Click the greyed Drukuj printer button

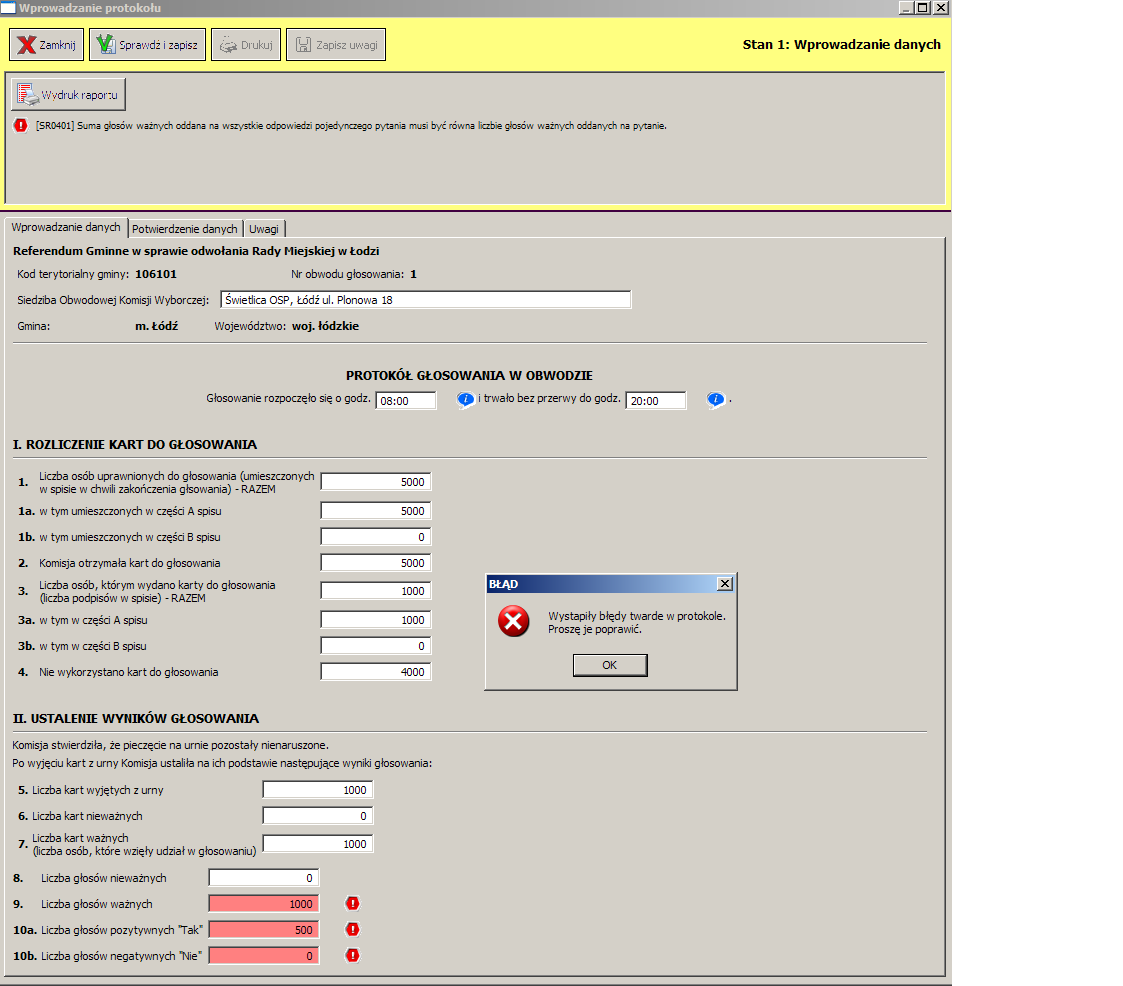pos(246,44)
